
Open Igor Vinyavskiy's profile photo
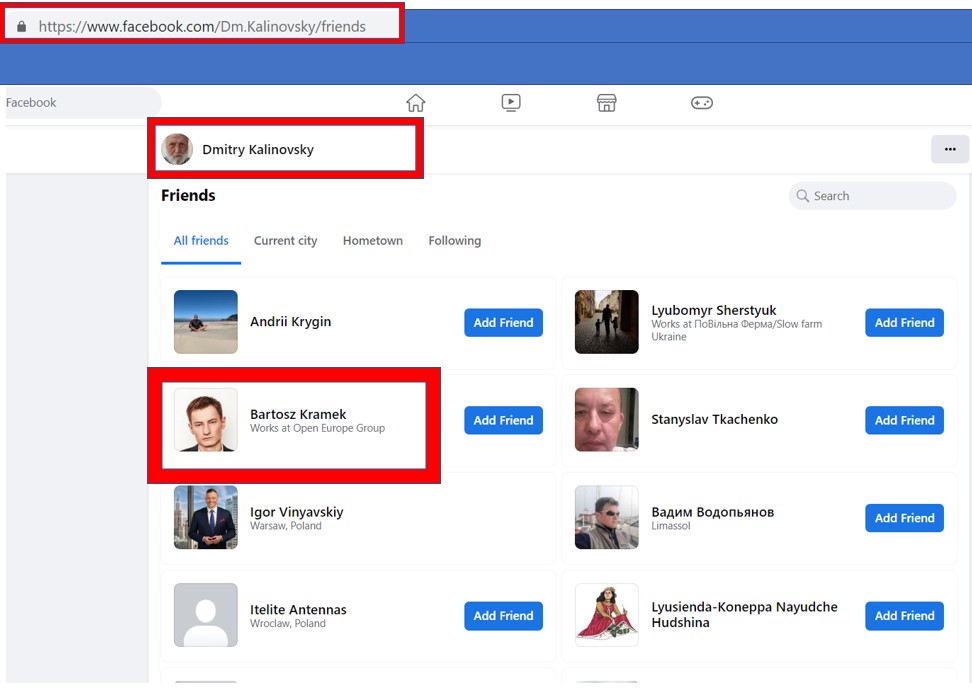pos(206,517)
